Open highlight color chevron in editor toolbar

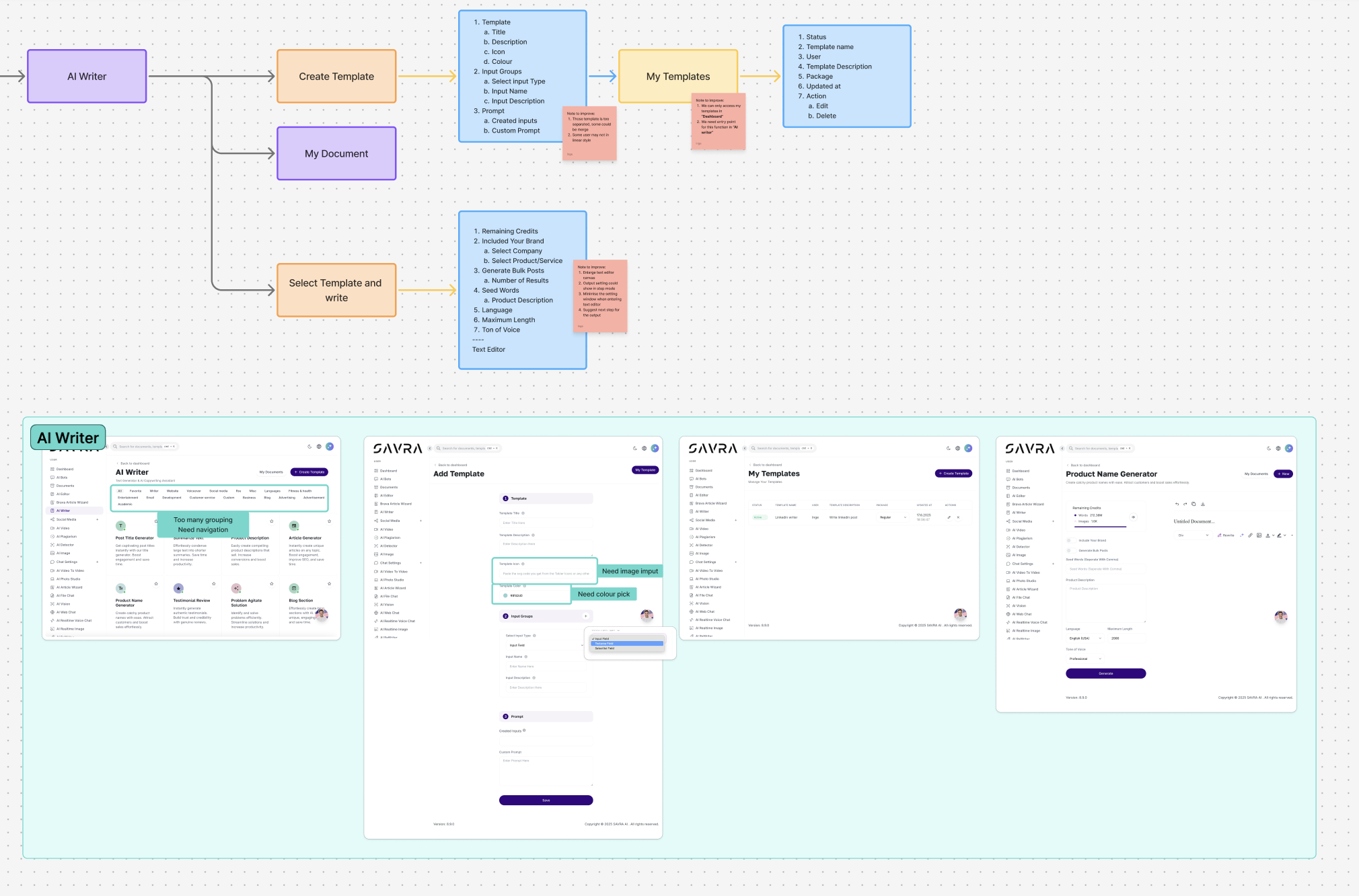1285,535
